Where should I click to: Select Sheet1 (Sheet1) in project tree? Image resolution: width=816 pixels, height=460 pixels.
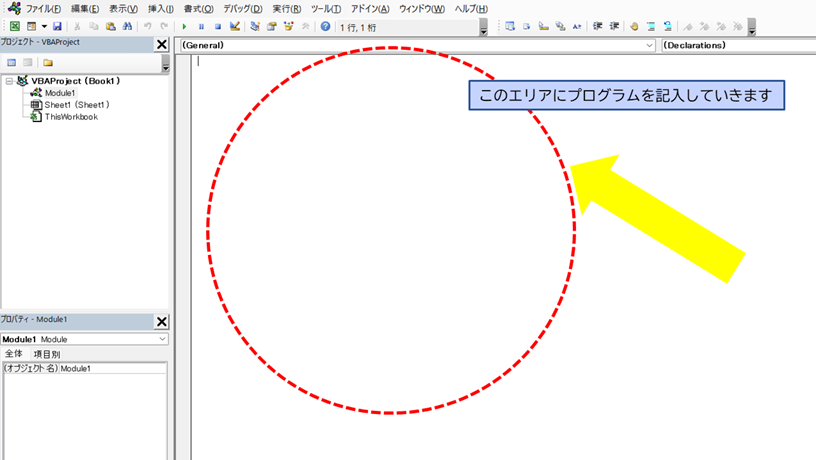[x=76, y=105]
